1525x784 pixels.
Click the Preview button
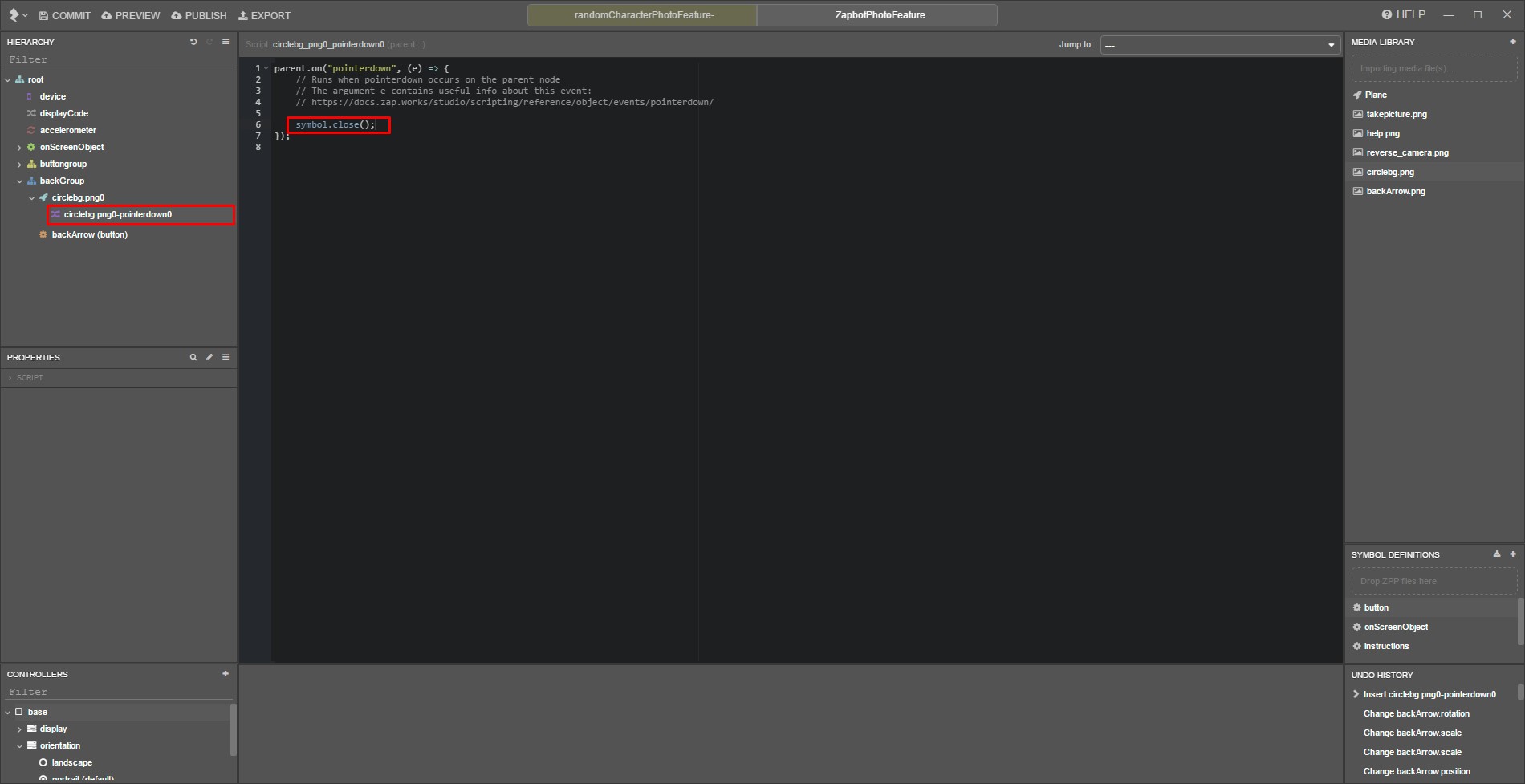pos(131,15)
